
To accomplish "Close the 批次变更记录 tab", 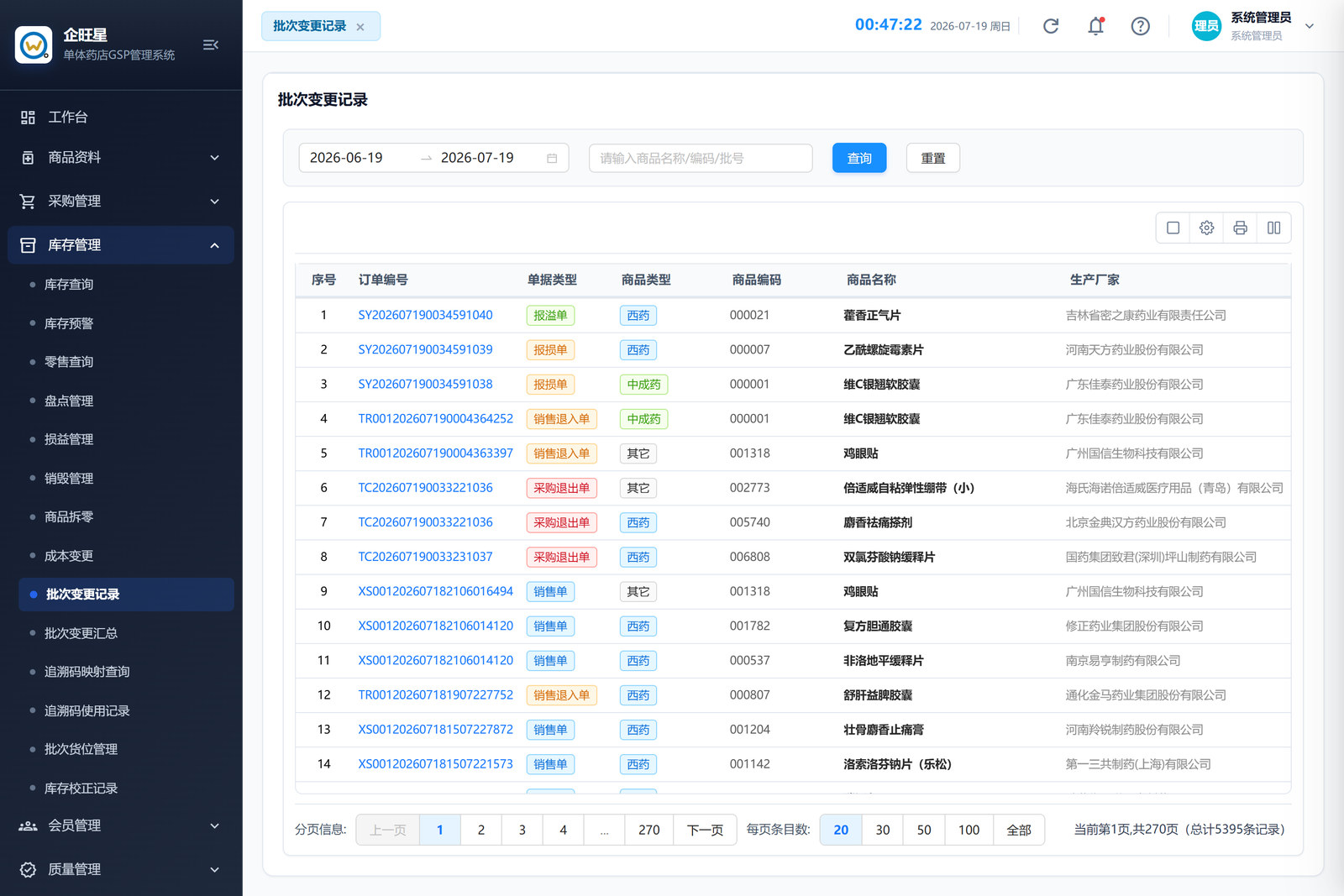I will [x=360, y=27].
